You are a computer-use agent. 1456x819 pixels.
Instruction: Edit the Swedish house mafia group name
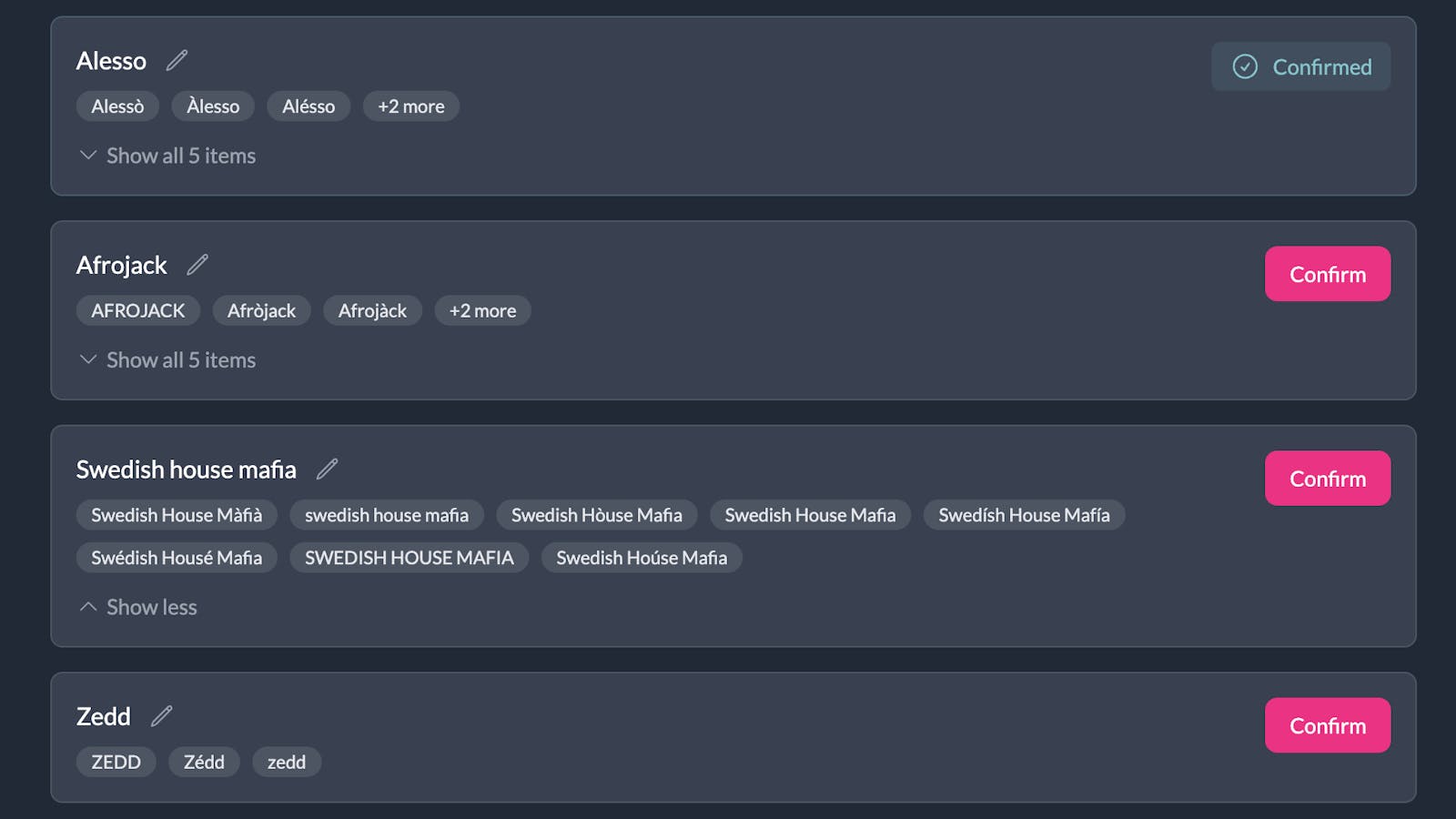[327, 470]
